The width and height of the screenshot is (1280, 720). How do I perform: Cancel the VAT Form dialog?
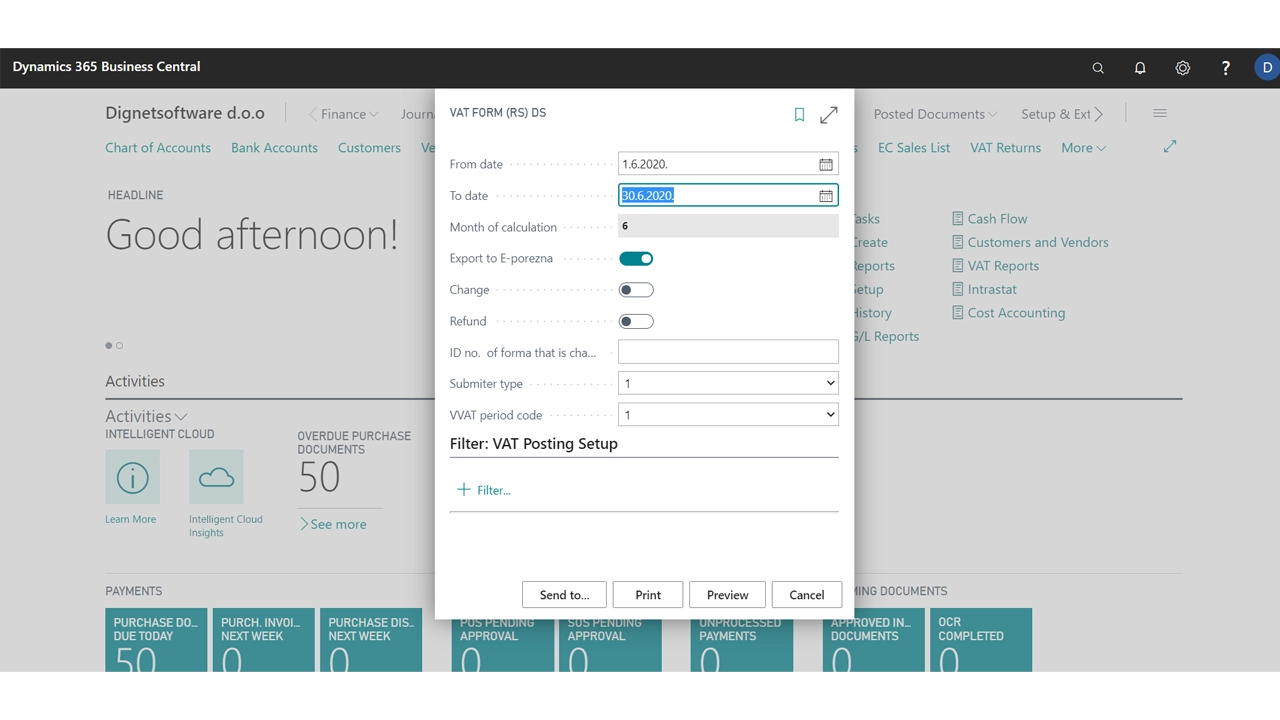point(806,595)
